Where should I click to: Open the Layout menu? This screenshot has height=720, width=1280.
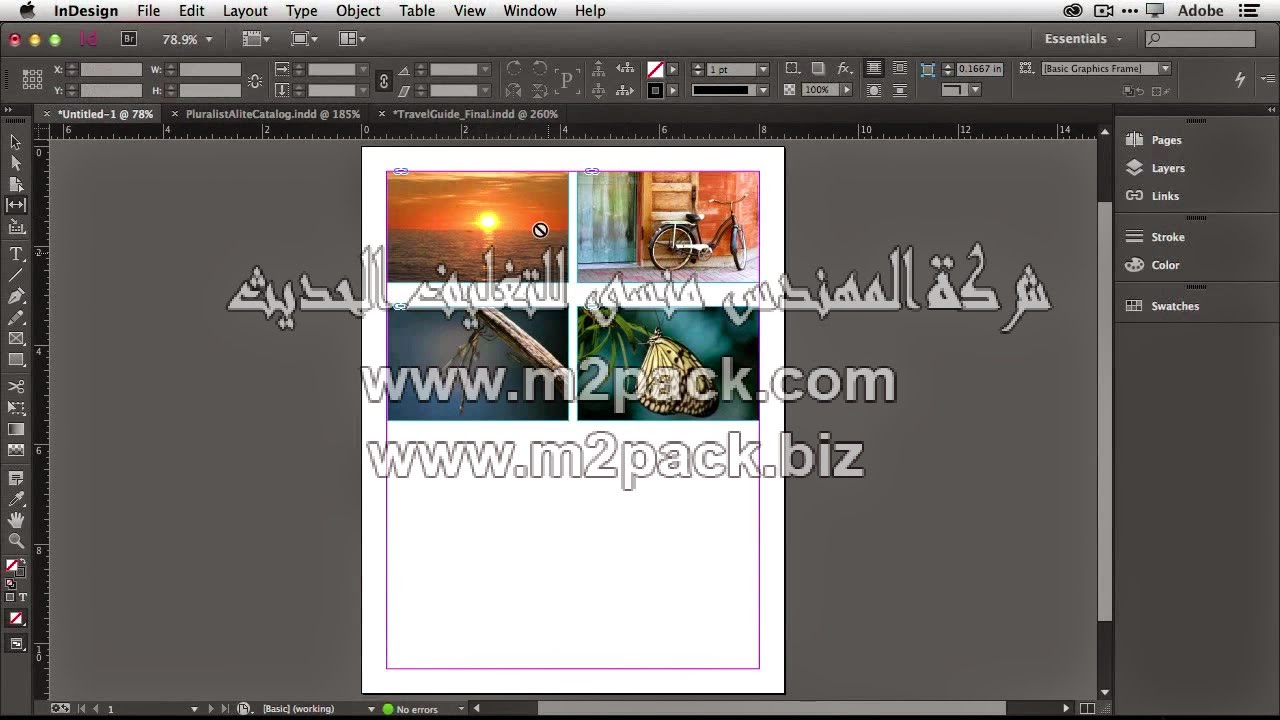245,11
